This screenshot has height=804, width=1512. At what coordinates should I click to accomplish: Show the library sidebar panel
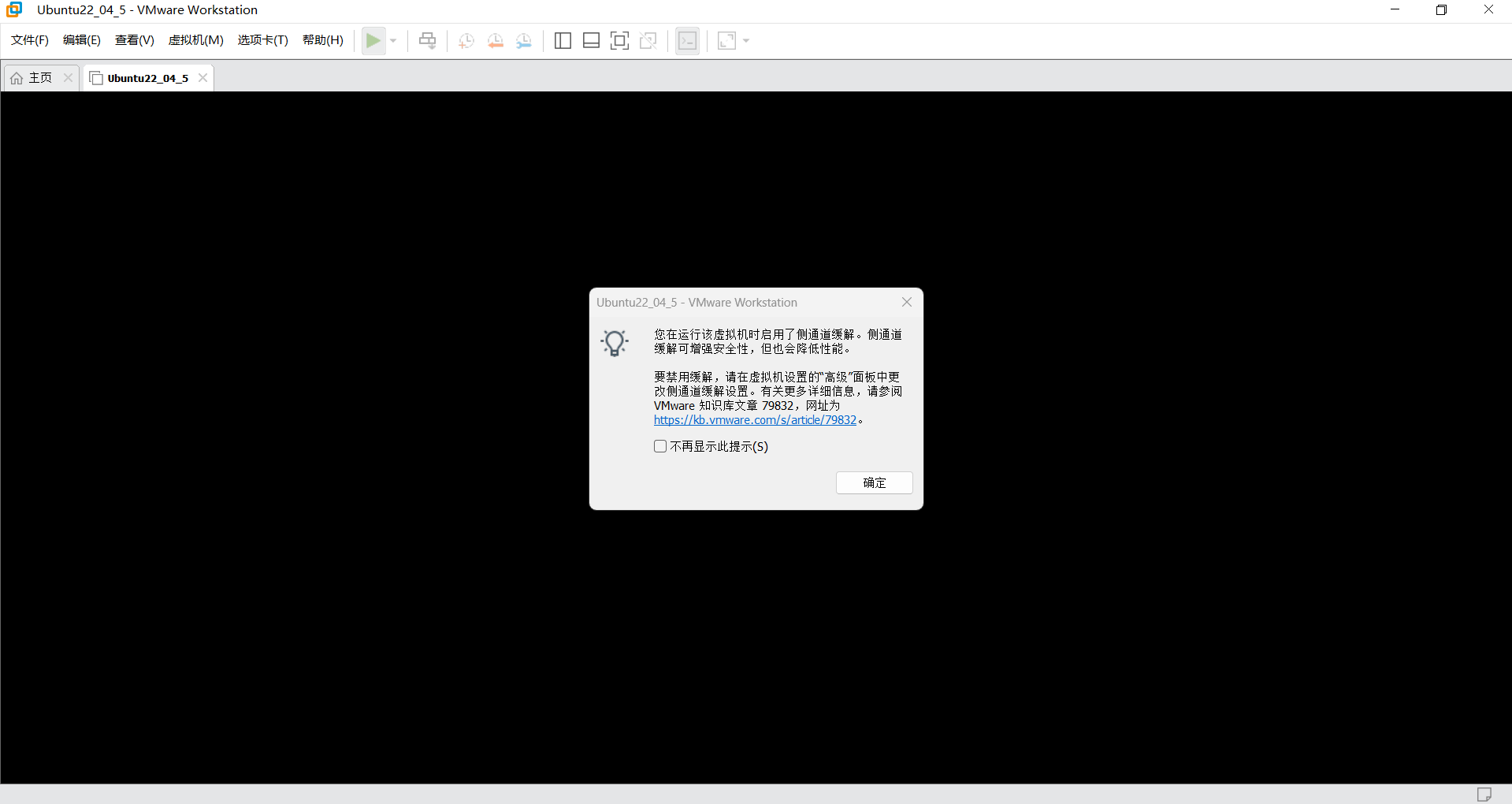point(563,40)
